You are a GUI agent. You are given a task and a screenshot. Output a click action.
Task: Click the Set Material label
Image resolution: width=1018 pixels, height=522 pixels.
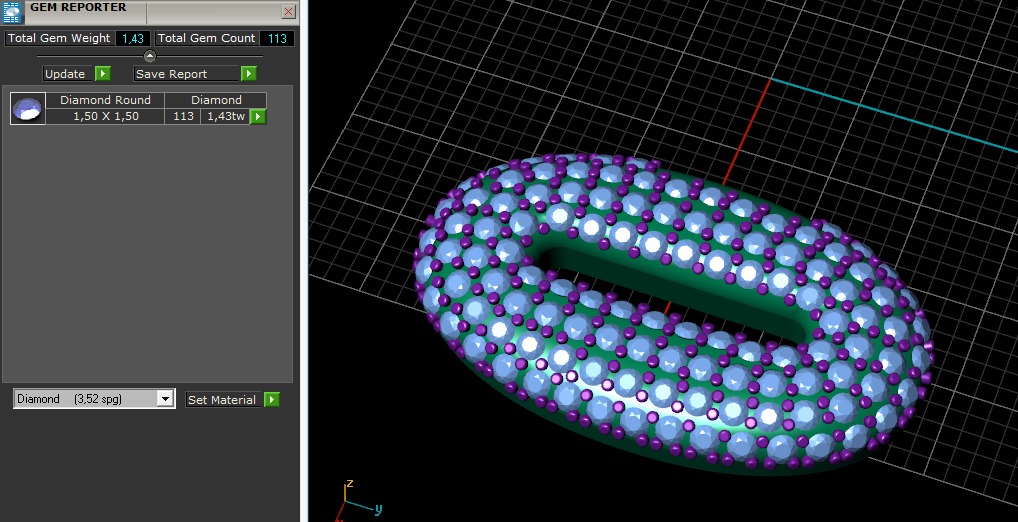[x=221, y=400]
